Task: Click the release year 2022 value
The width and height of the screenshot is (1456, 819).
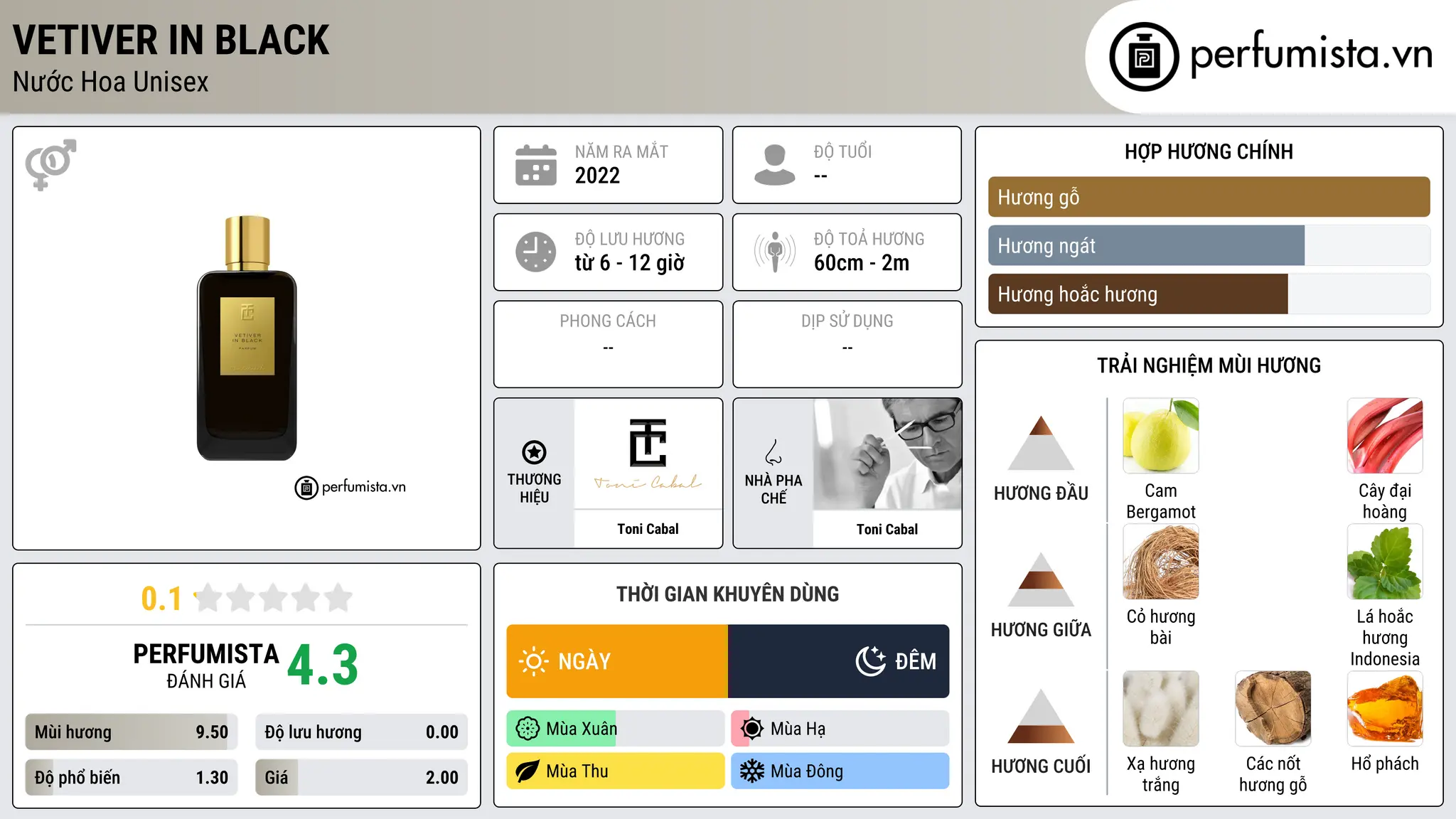Action: pos(597,176)
